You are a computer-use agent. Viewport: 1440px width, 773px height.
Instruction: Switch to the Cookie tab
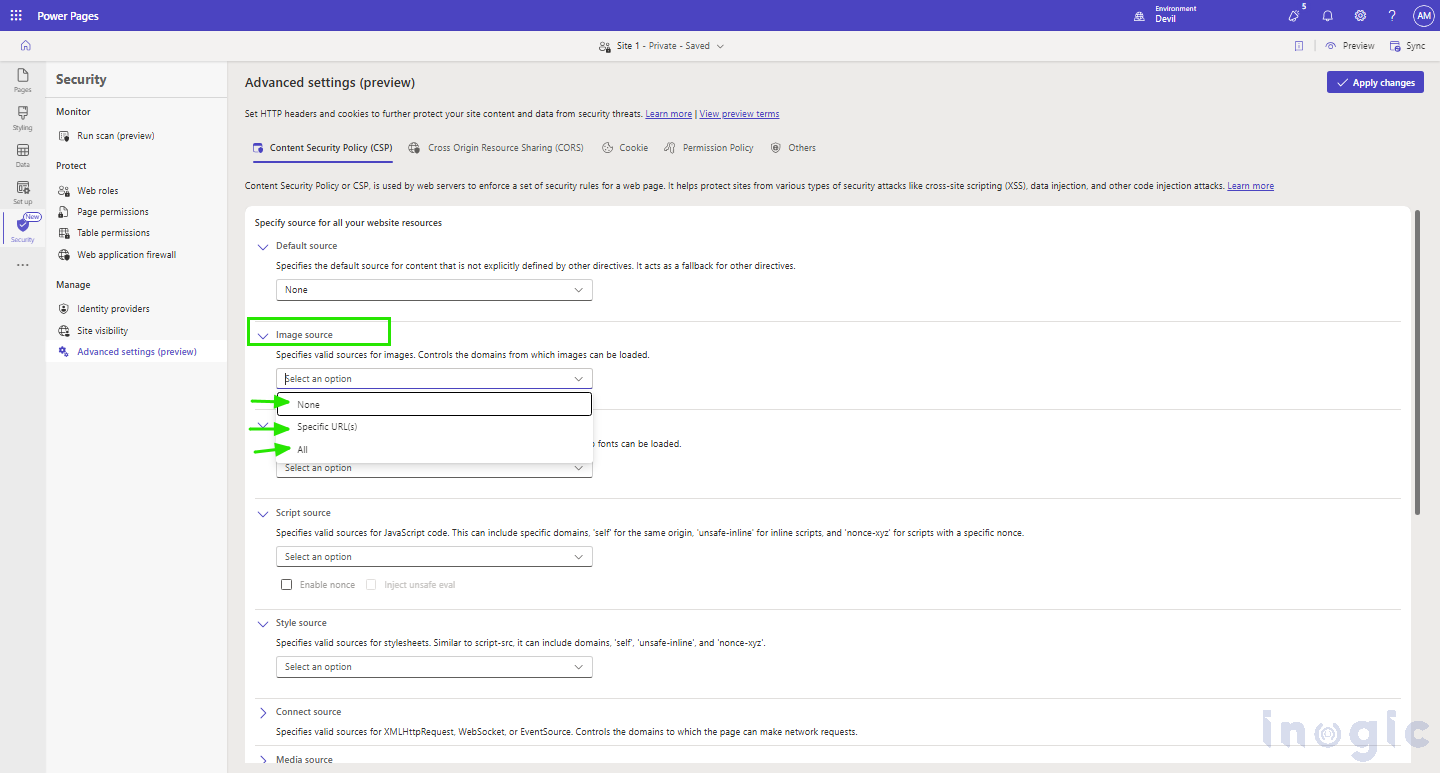tap(625, 148)
